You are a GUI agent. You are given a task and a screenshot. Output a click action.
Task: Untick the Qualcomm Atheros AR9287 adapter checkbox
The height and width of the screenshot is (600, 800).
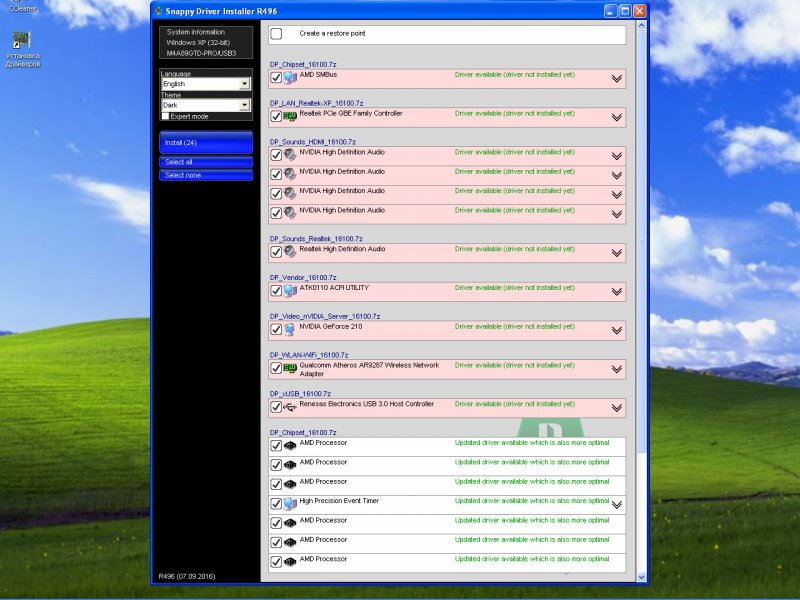[276, 368]
